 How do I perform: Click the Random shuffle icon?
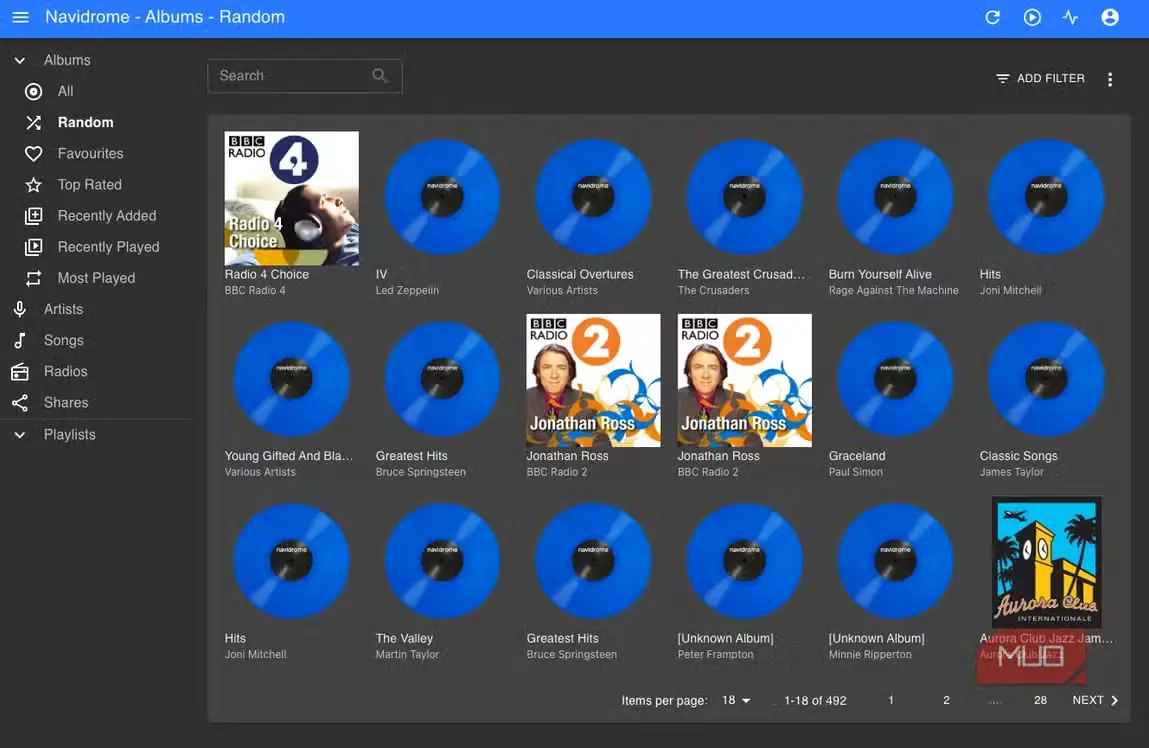click(x=33, y=122)
